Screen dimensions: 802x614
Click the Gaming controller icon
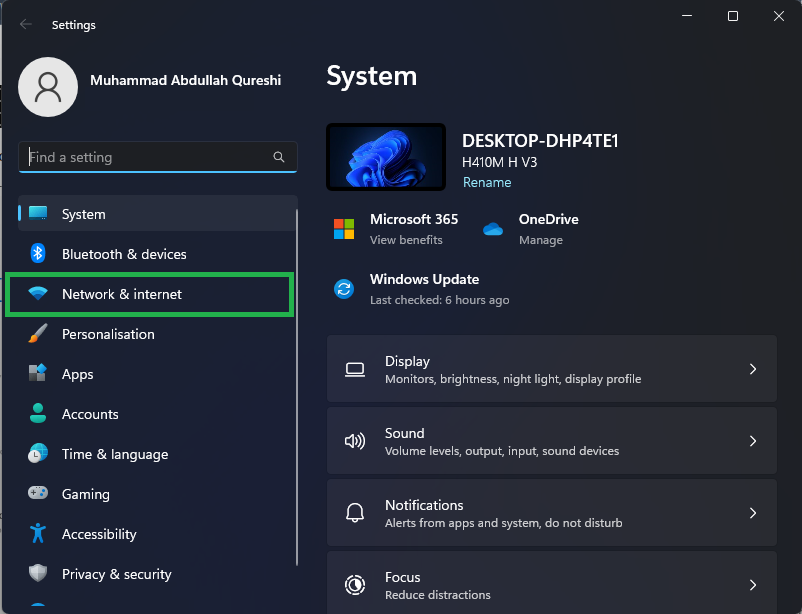pyautogui.click(x=38, y=494)
